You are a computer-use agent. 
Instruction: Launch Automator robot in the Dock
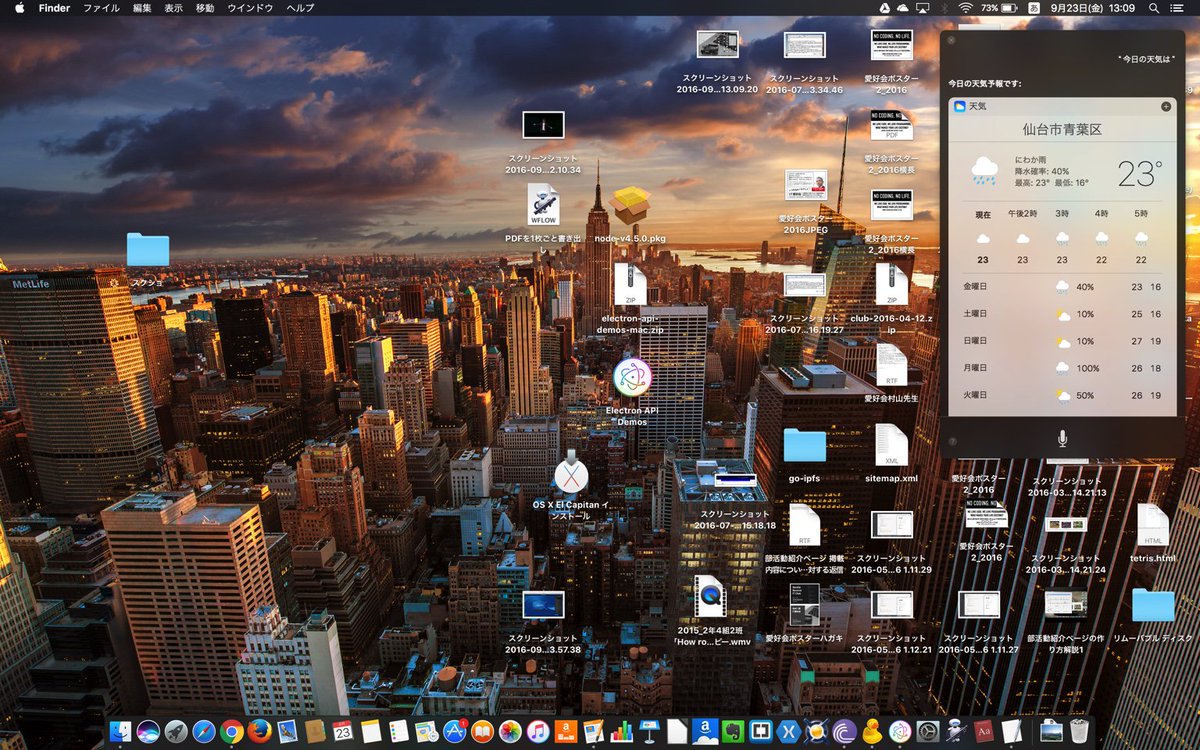click(955, 731)
